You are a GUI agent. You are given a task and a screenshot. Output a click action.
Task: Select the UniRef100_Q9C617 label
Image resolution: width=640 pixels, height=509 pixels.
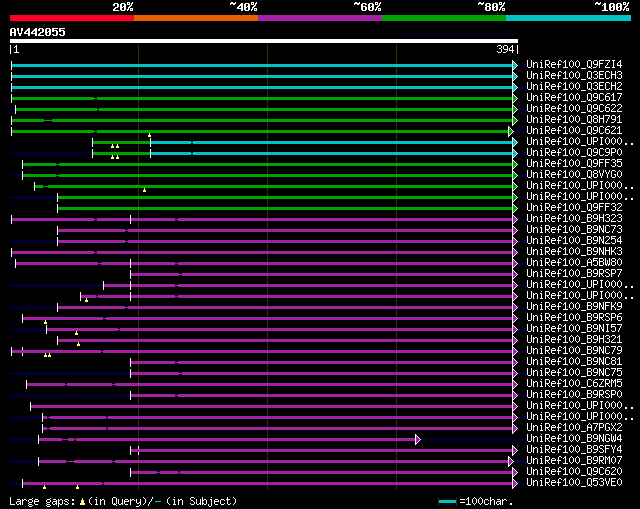point(574,97)
